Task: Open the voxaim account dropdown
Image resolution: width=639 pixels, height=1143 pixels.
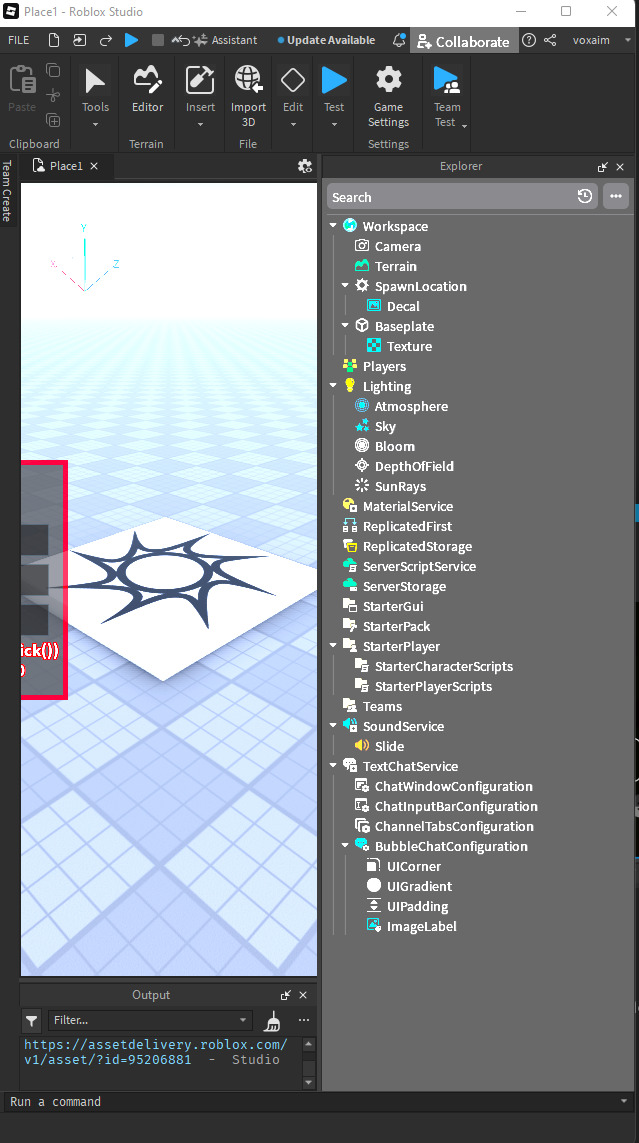Action: point(601,40)
